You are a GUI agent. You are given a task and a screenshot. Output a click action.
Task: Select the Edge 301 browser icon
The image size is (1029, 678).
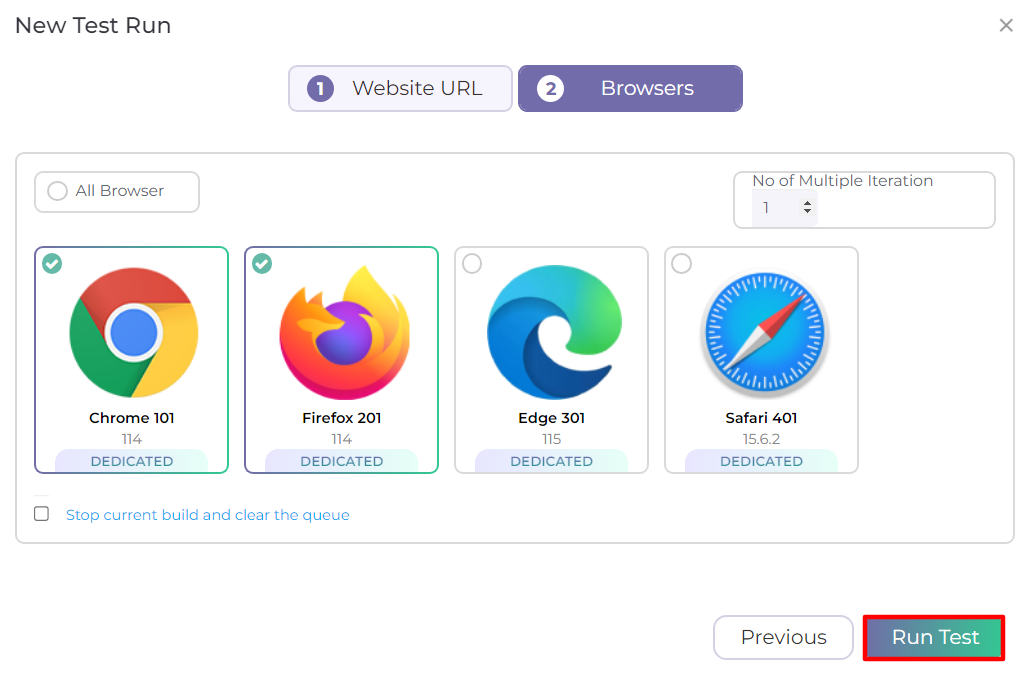click(x=551, y=332)
